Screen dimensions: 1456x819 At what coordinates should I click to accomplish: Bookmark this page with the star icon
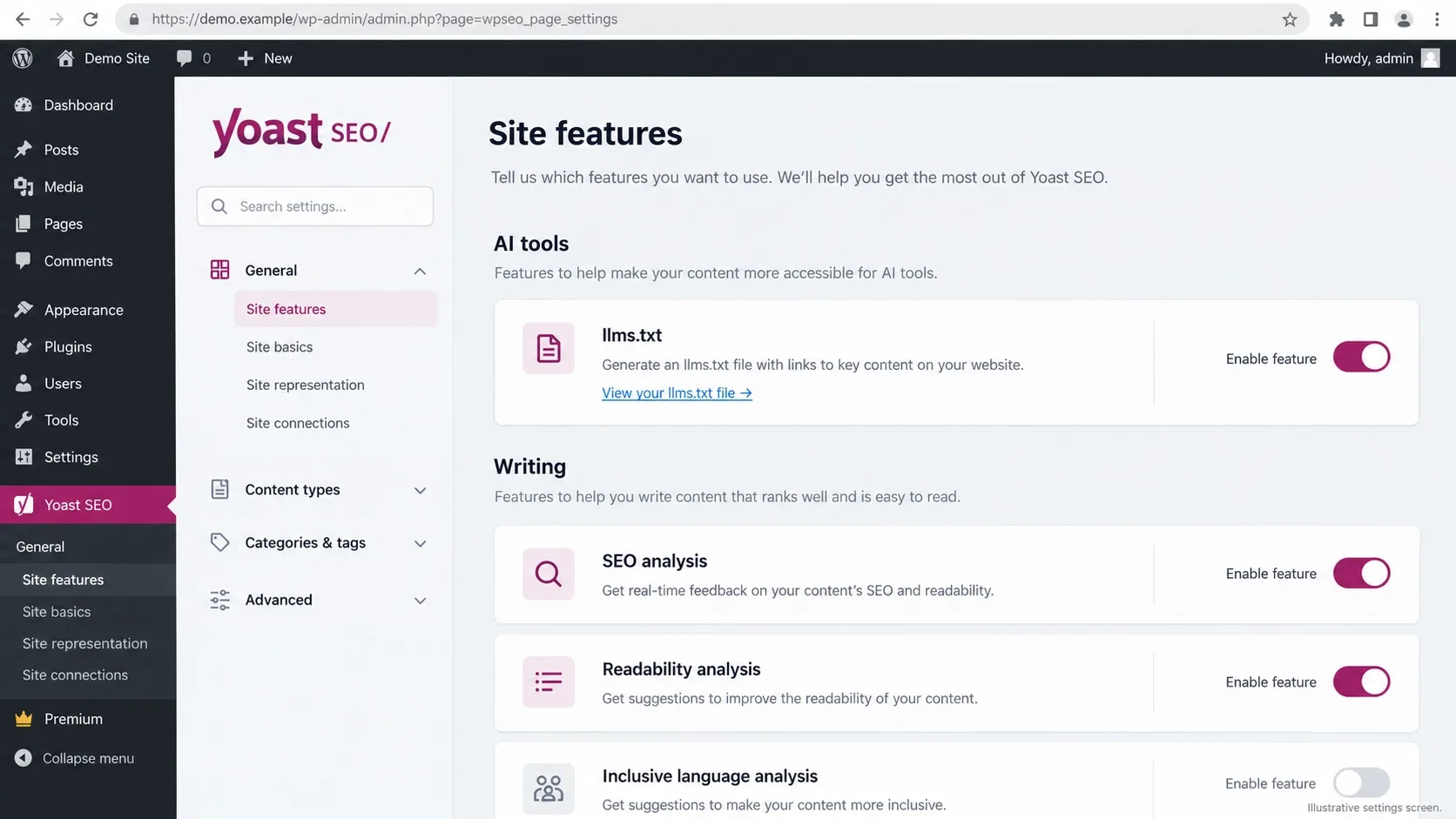click(1290, 19)
